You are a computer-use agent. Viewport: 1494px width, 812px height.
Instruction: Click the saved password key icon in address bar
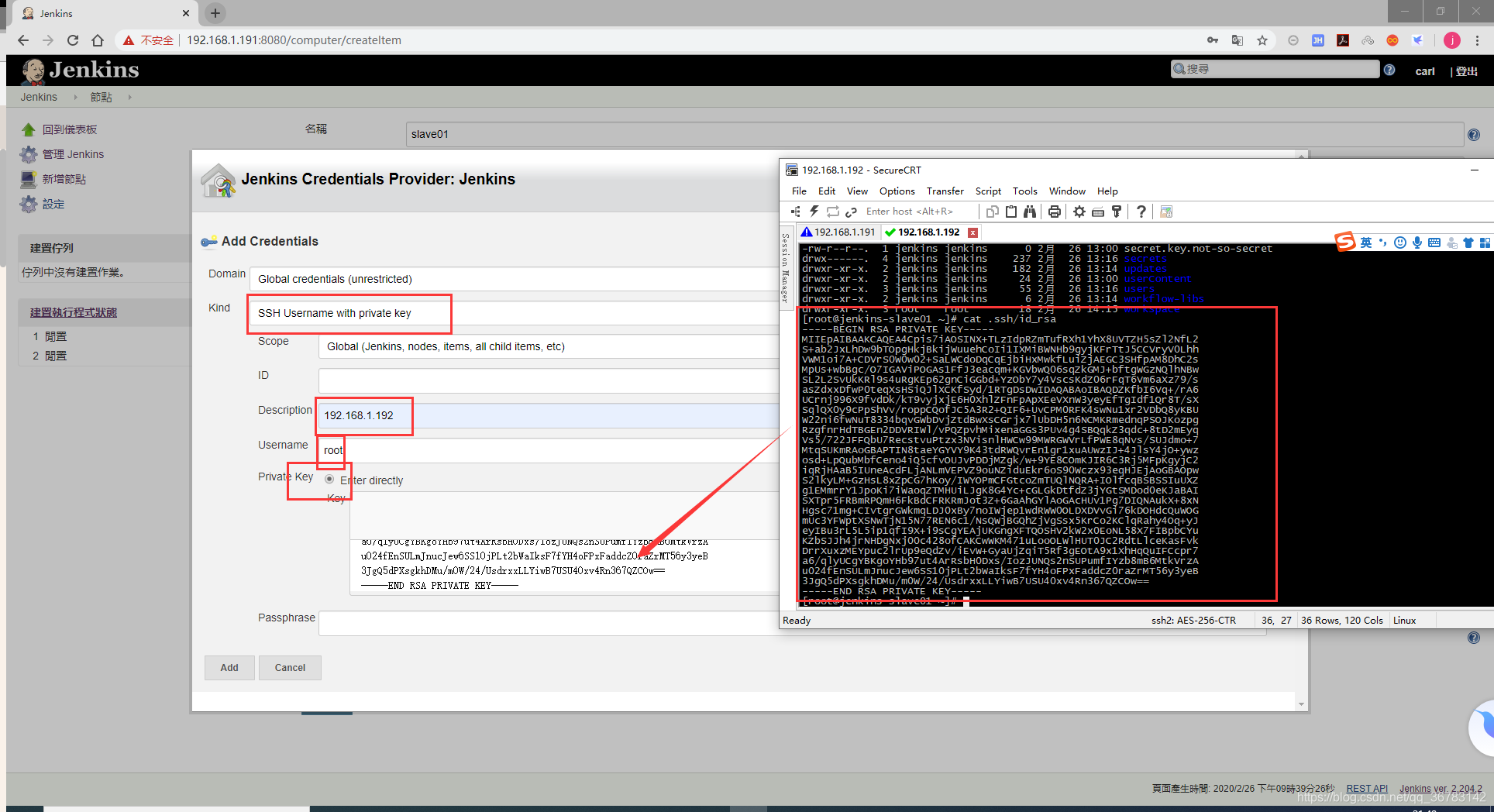(x=1213, y=40)
